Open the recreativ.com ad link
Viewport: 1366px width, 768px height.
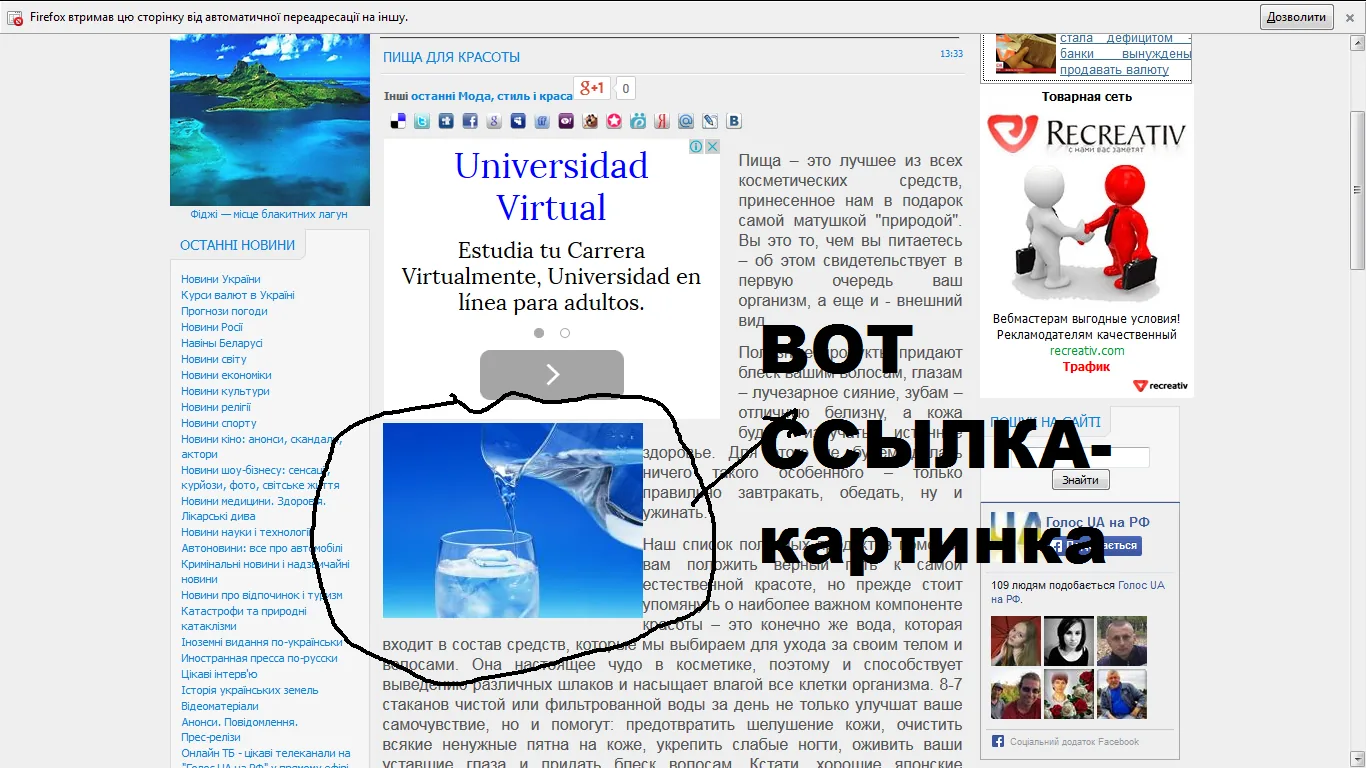pyautogui.click(x=1087, y=351)
